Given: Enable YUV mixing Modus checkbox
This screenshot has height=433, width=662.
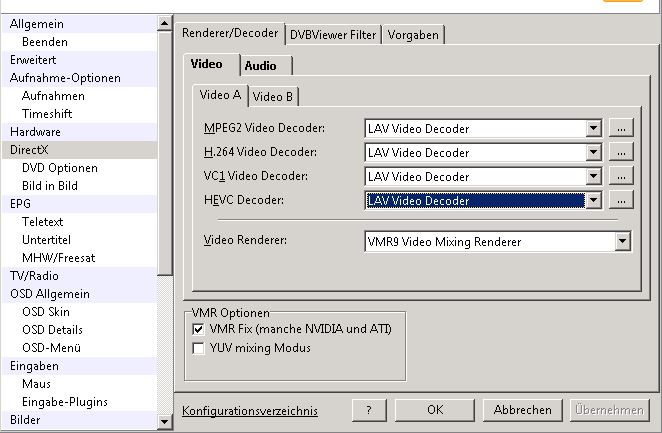Looking at the screenshot, I should click(x=198, y=348).
